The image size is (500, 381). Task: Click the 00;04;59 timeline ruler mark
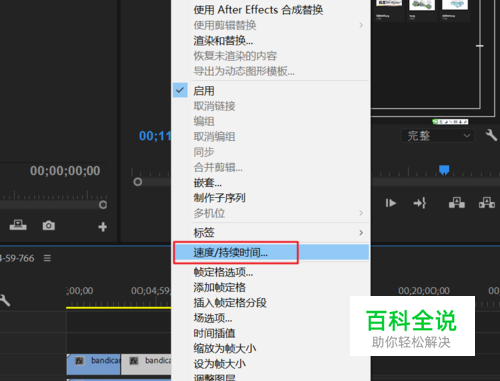pos(151,291)
